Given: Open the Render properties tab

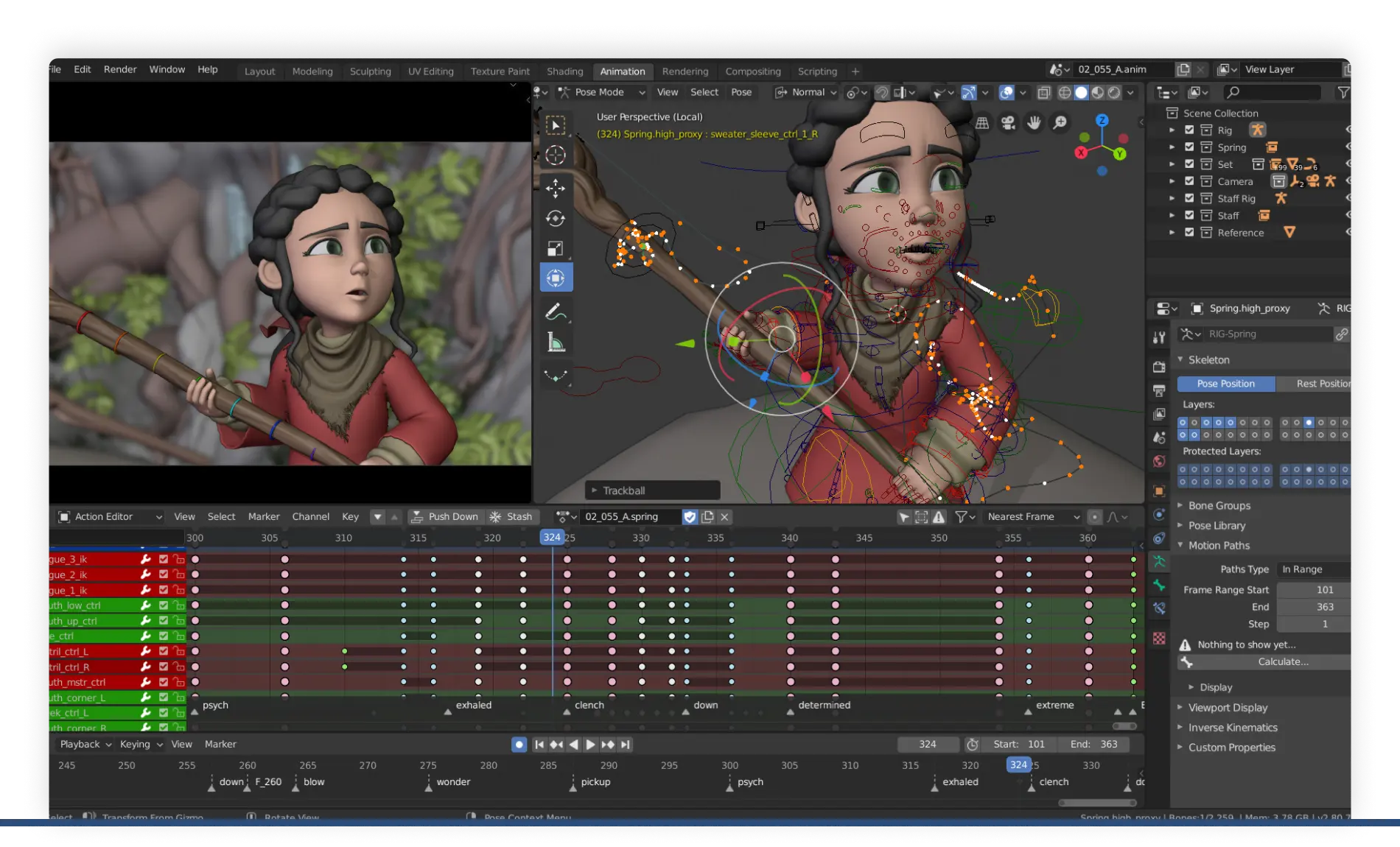Looking at the screenshot, I should (1159, 366).
